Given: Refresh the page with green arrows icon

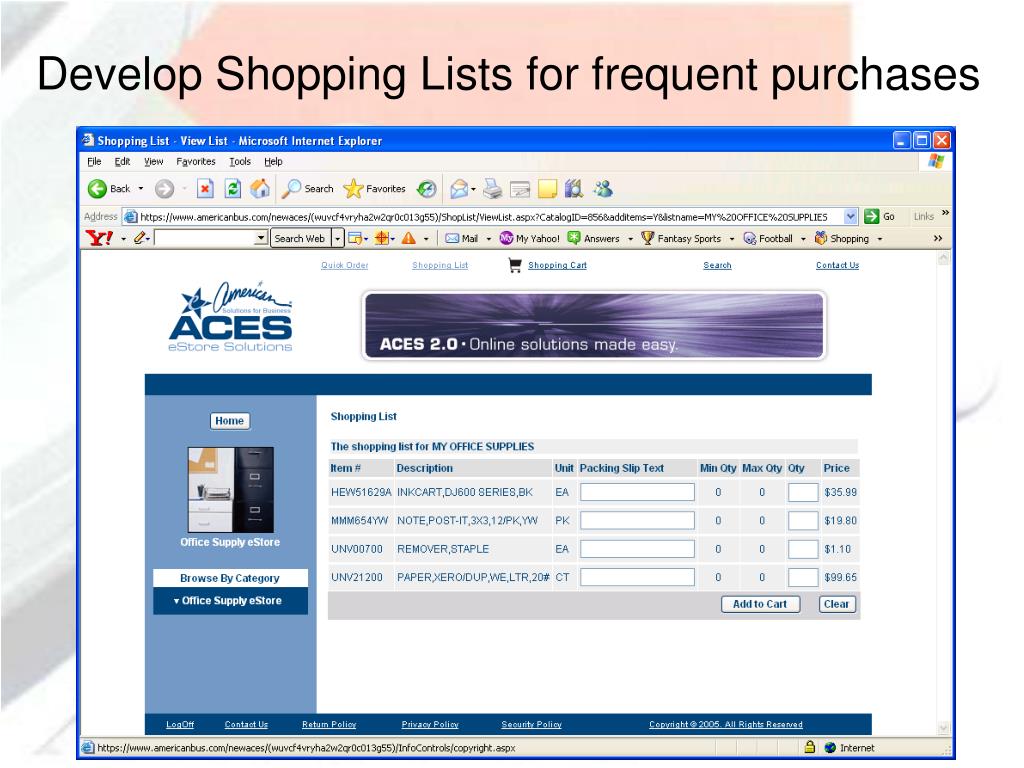Looking at the screenshot, I should (232, 189).
